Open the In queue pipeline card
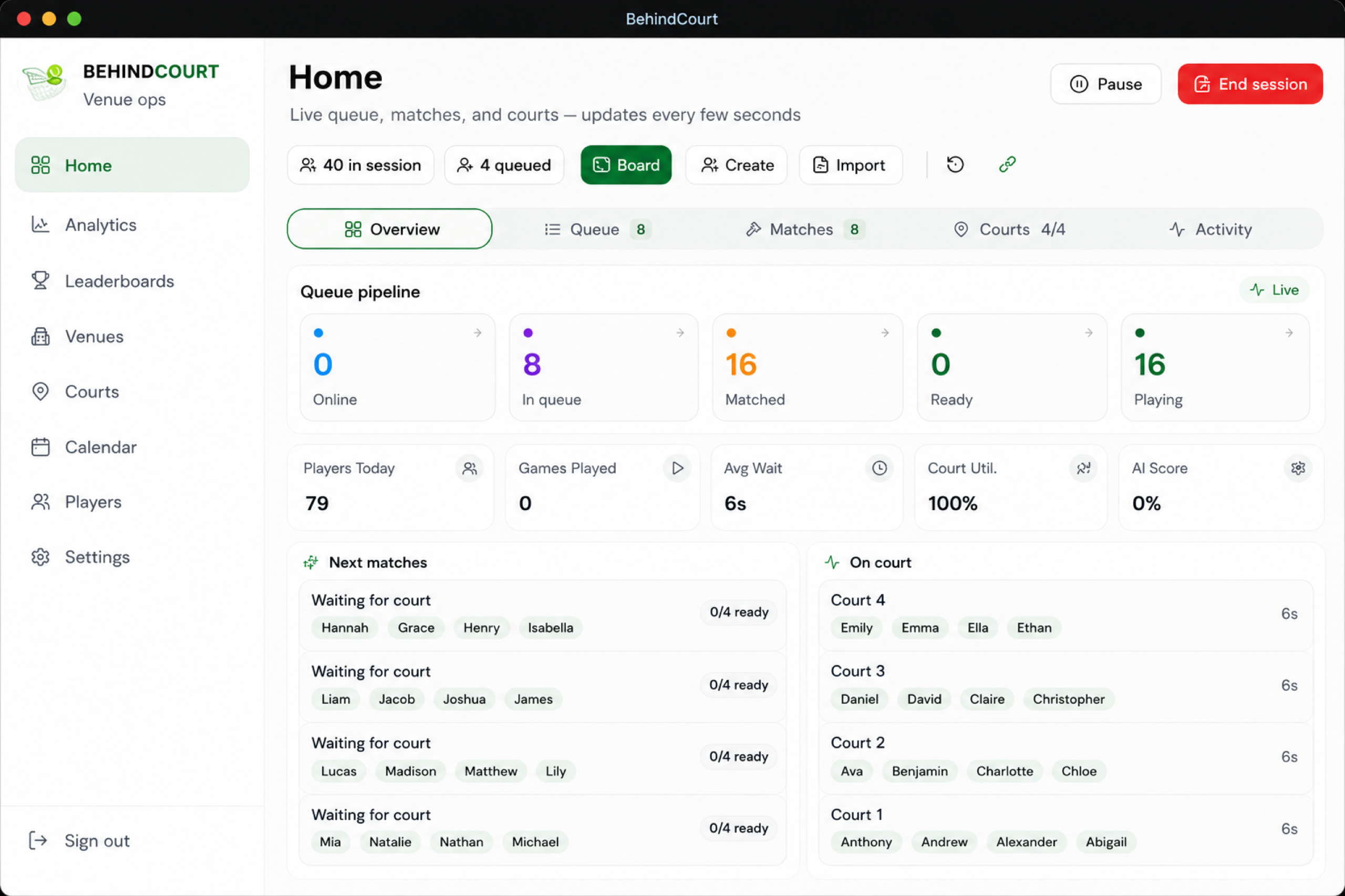The image size is (1345, 896). [604, 368]
